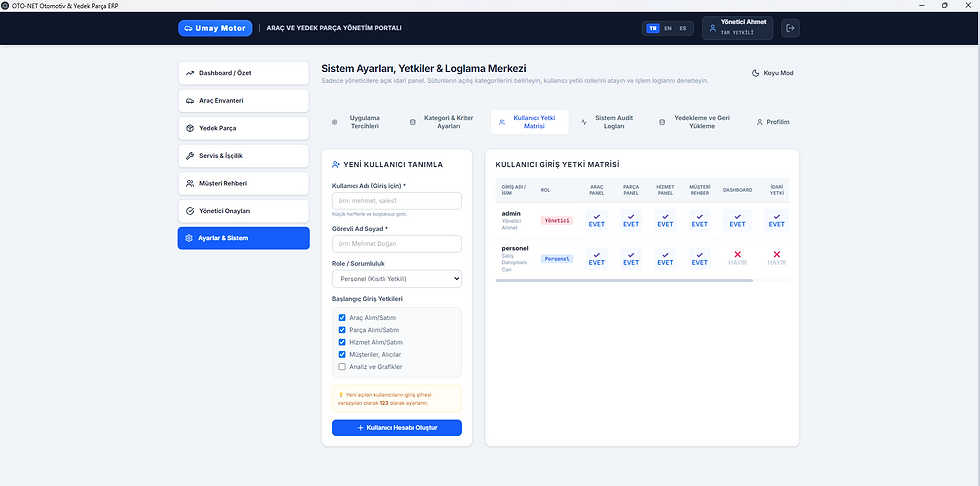The height and width of the screenshot is (486, 980).
Task: Open Yönetici Onayları in sidebar
Action: click(x=243, y=211)
